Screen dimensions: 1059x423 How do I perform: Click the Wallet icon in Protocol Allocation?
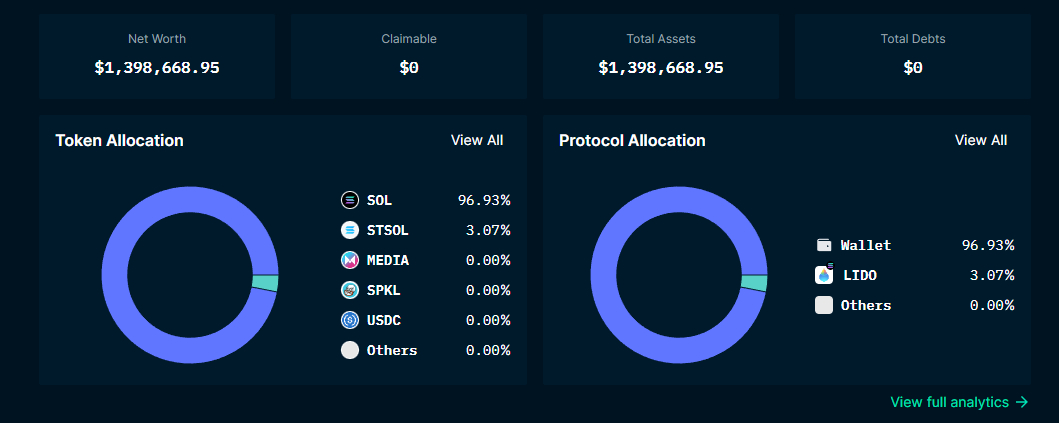[824, 245]
